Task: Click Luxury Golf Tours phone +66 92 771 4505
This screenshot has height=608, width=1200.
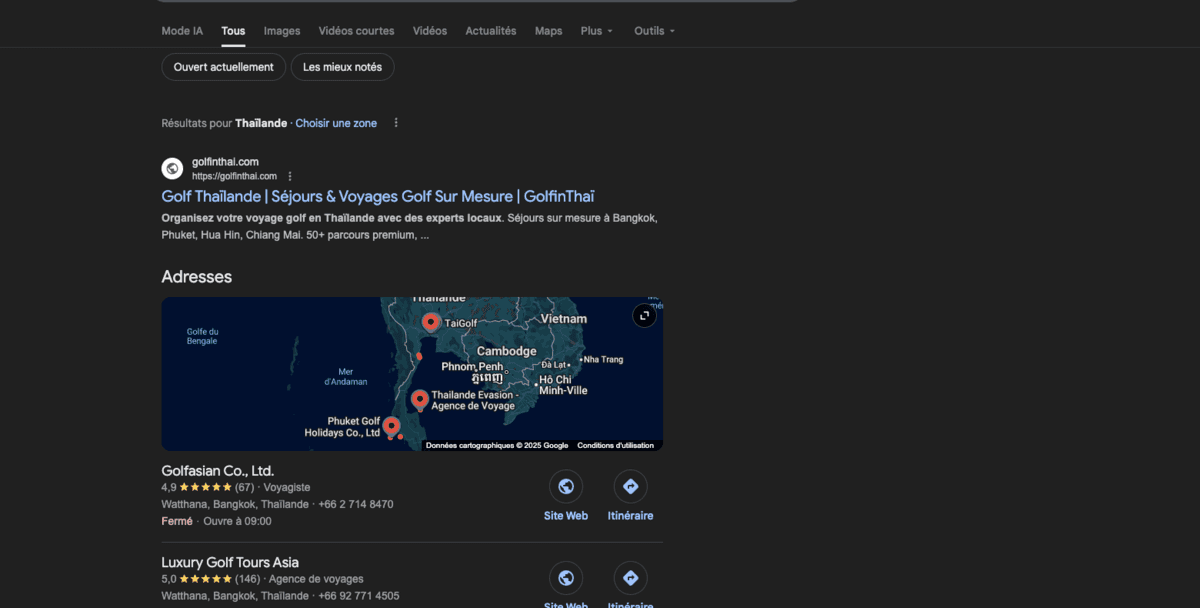Action: pos(359,596)
